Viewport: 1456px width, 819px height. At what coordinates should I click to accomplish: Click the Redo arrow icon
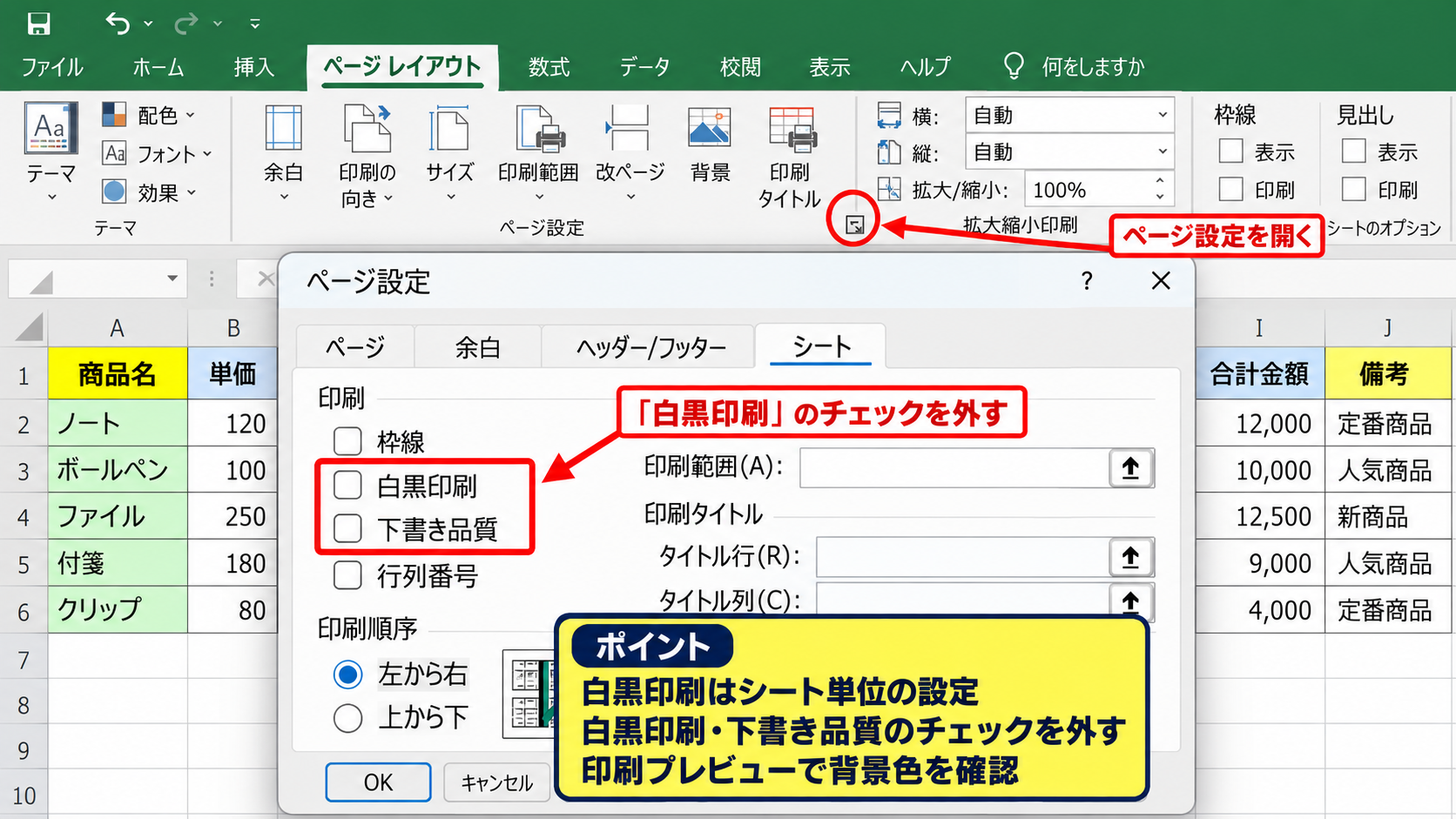(185, 23)
